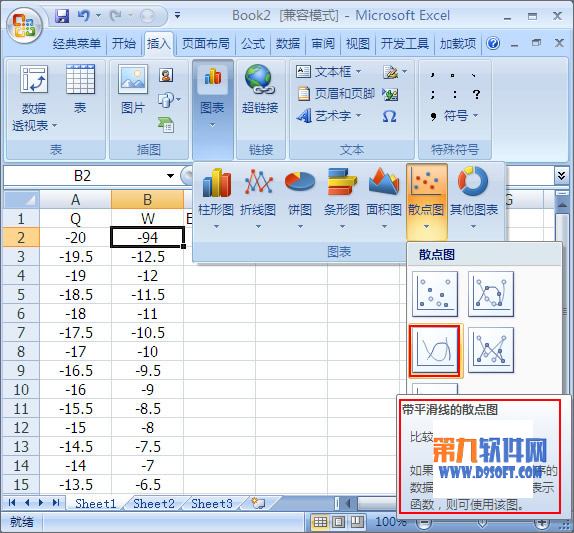Expand the Scatter chart dropdown
The width and height of the screenshot is (574, 533).
tap(426, 227)
